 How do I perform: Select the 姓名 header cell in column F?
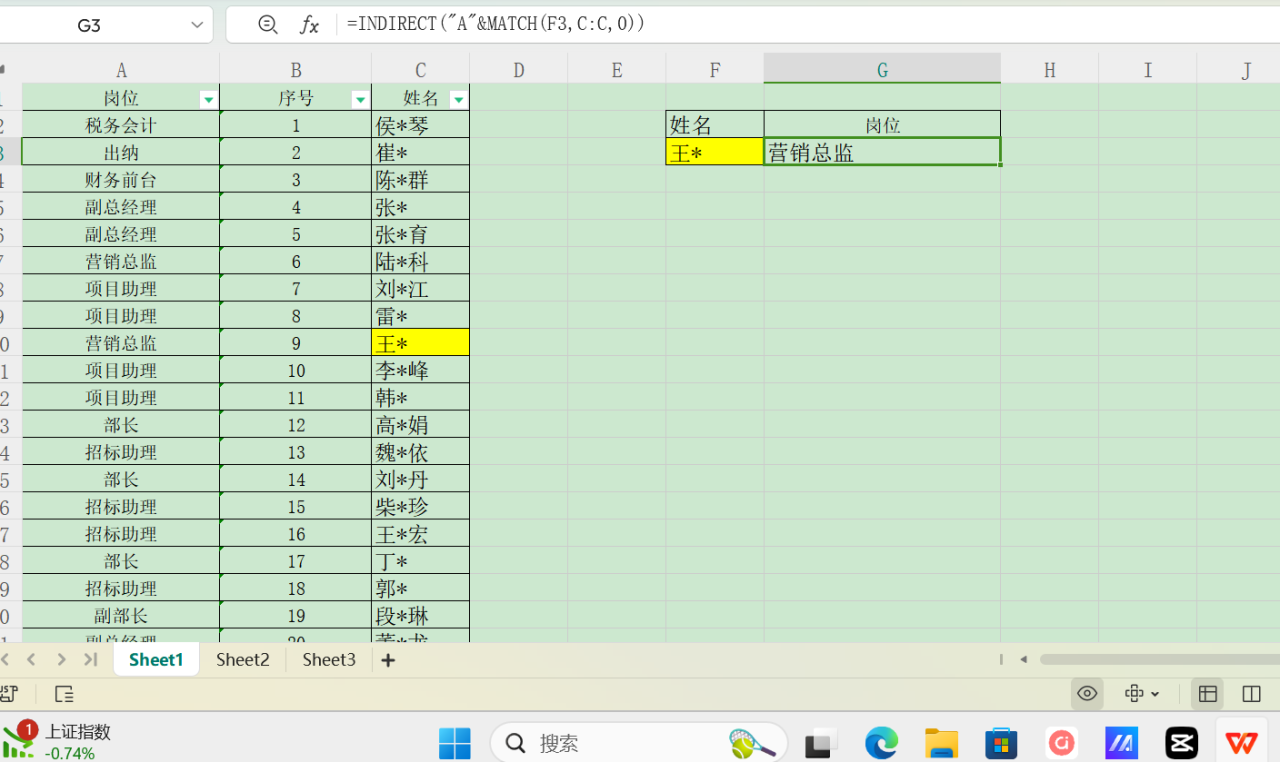715,125
